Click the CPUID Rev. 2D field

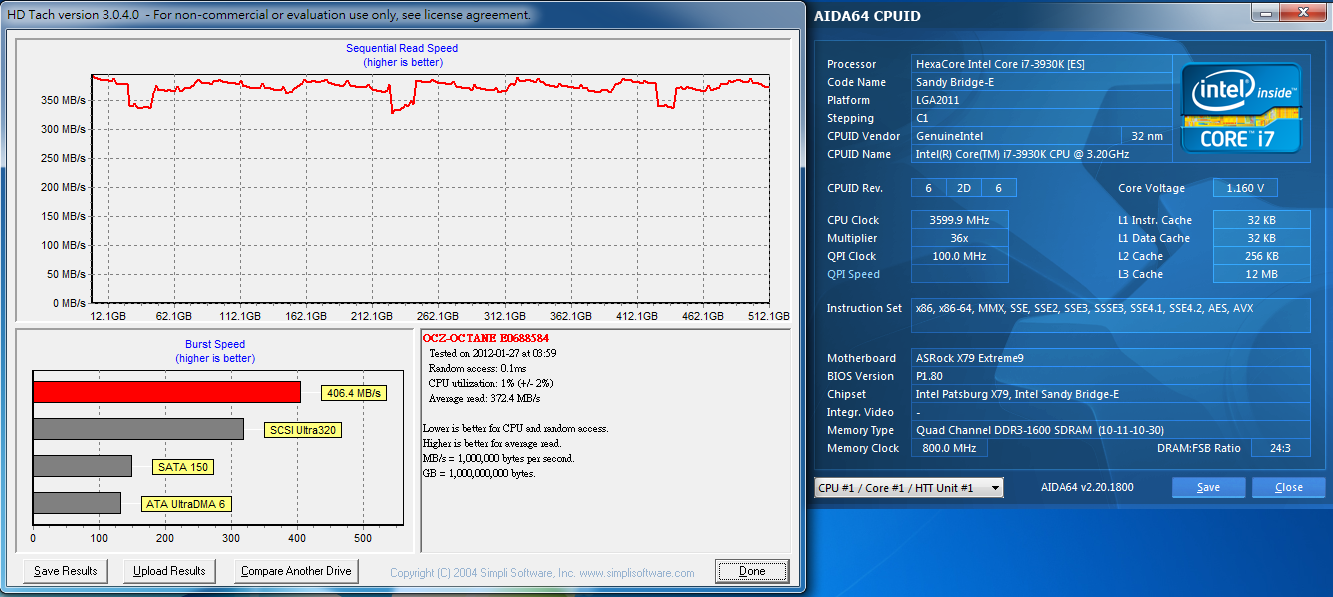[x=963, y=188]
